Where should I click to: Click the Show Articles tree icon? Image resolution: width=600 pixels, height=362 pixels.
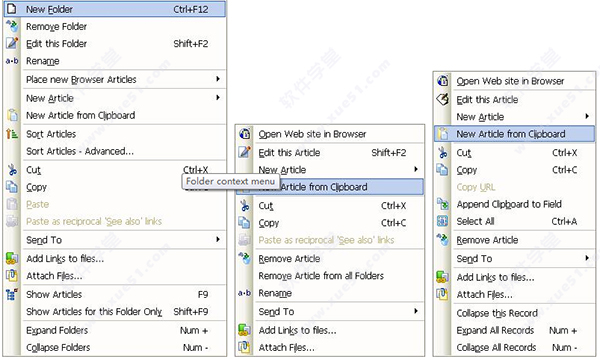pos(12,294)
